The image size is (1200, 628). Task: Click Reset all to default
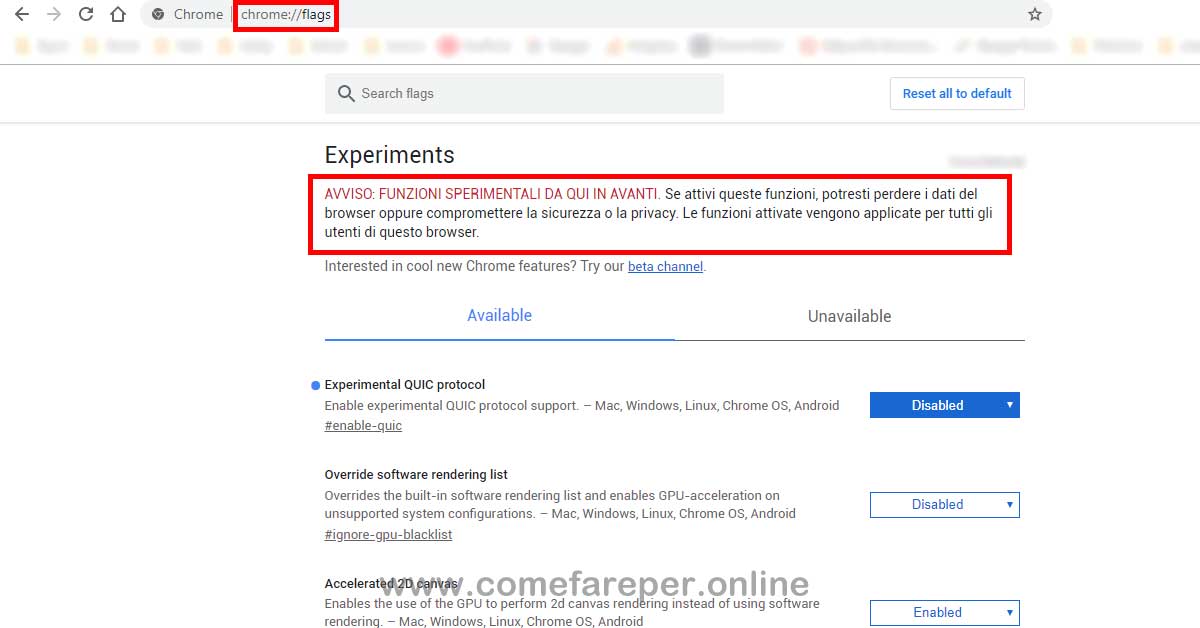click(957, 93)
